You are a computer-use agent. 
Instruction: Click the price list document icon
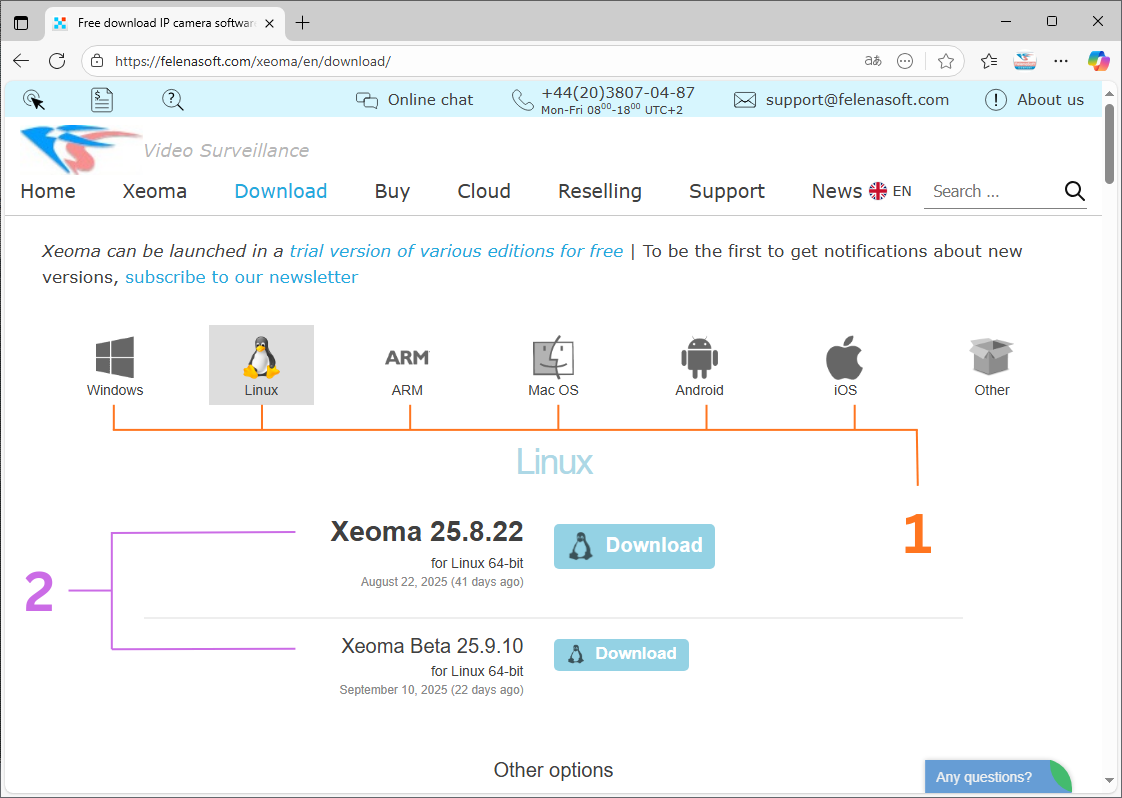click(x=101, y=99)
